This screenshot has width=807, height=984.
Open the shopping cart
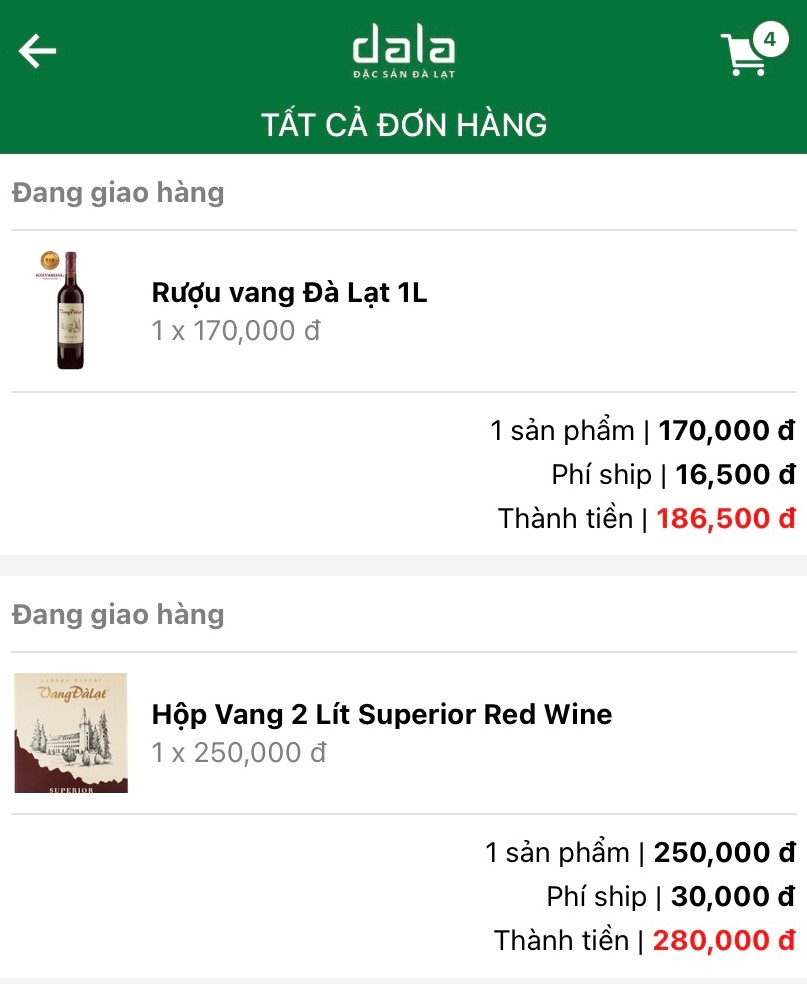coord(744,57)
